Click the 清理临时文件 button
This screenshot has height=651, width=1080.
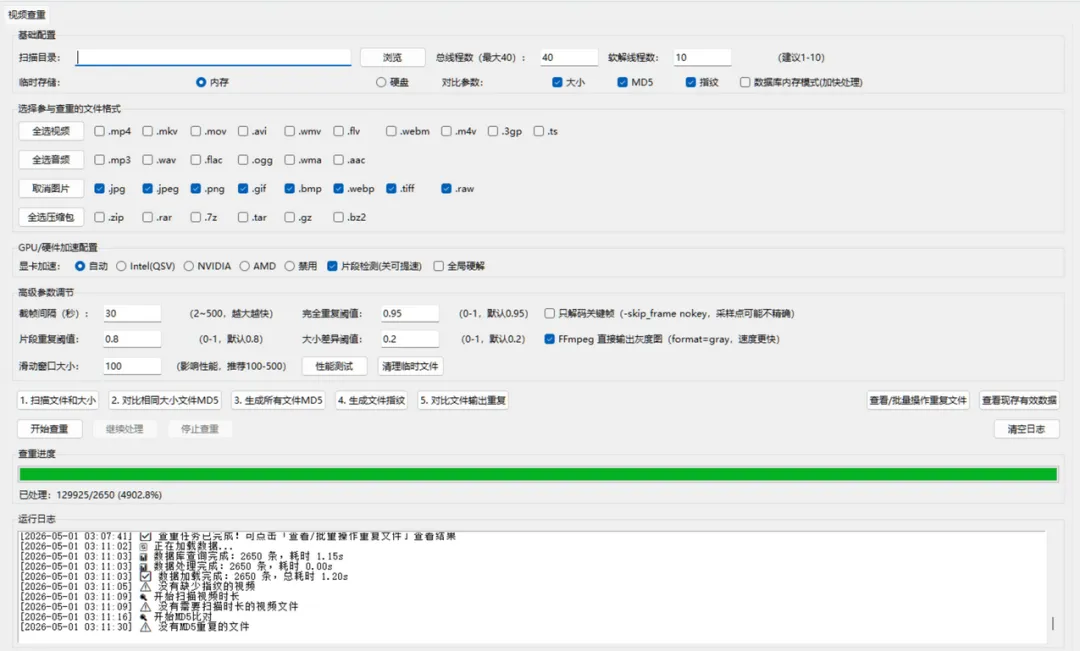coord(410,366)
